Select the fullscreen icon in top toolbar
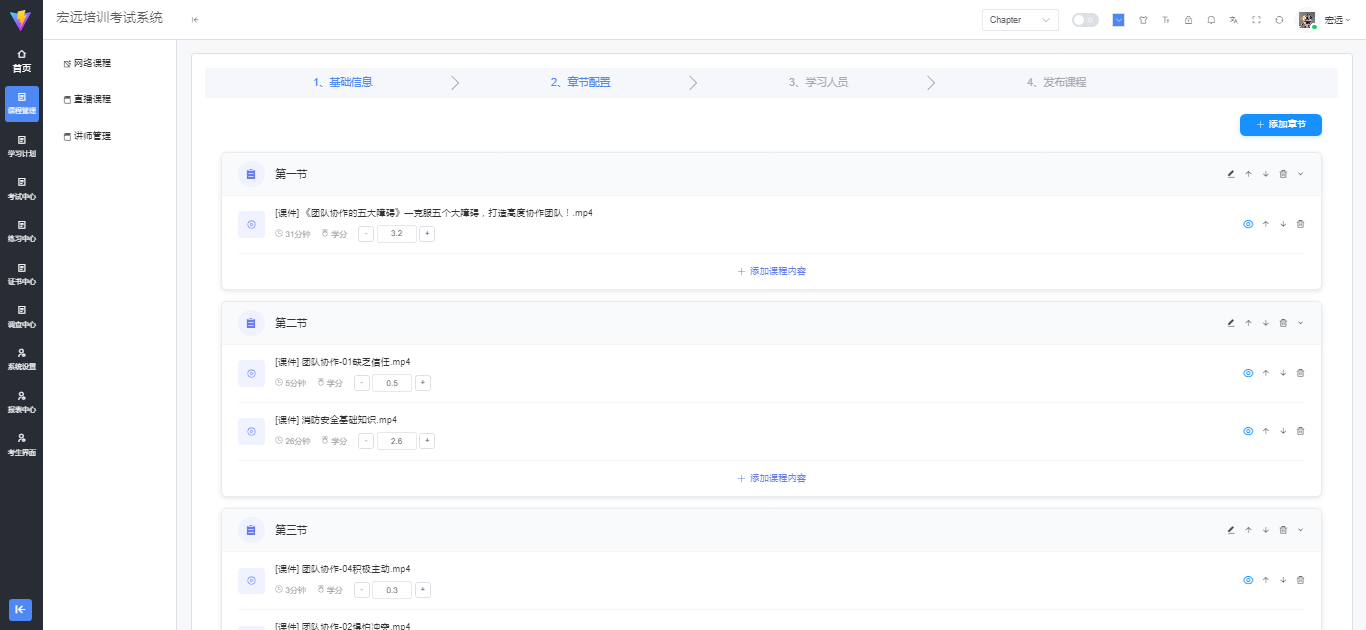 (x=1256, y=19)
